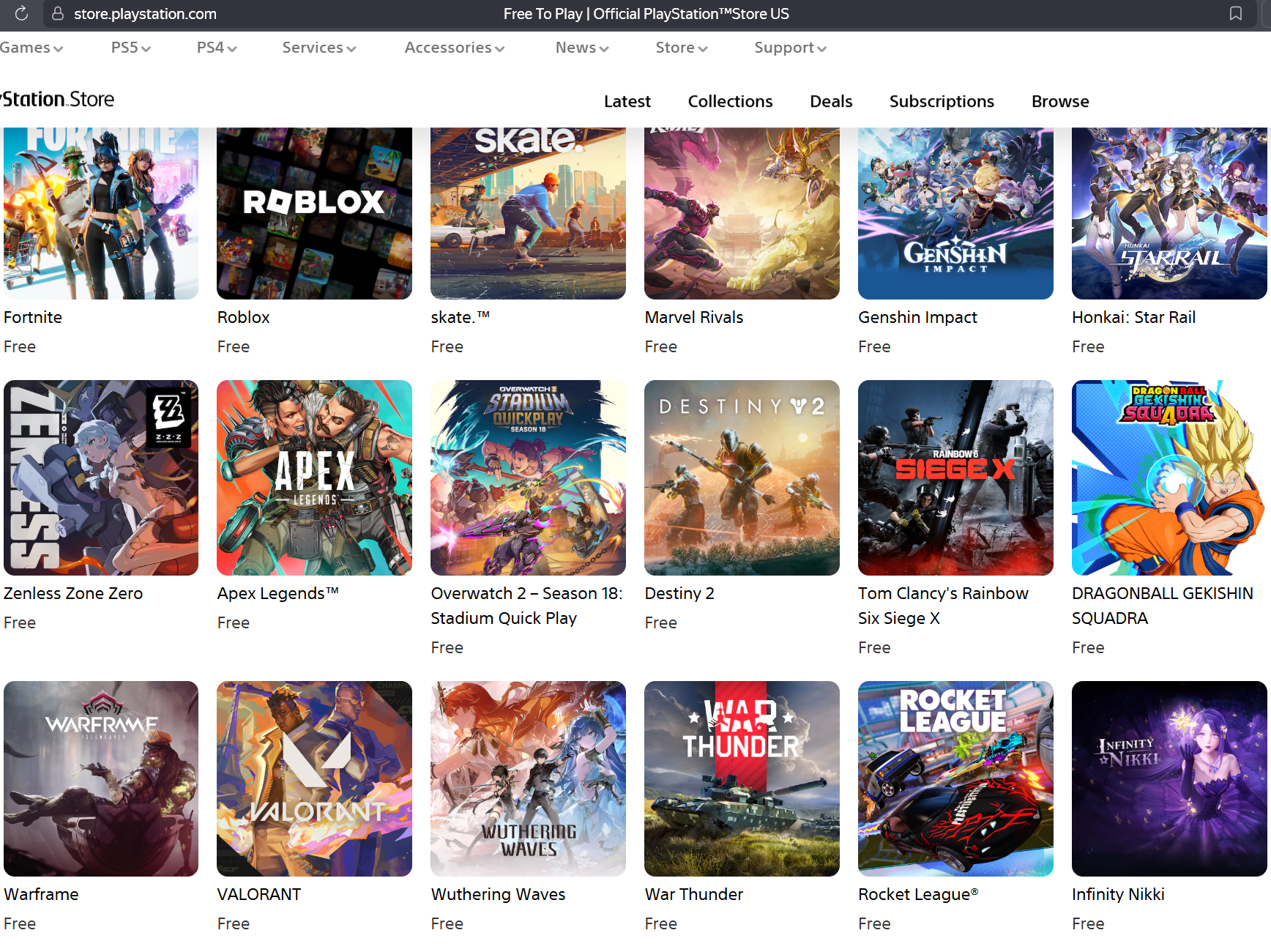
Task: Open the War Thunder cover art
Action: coord(742,778)
